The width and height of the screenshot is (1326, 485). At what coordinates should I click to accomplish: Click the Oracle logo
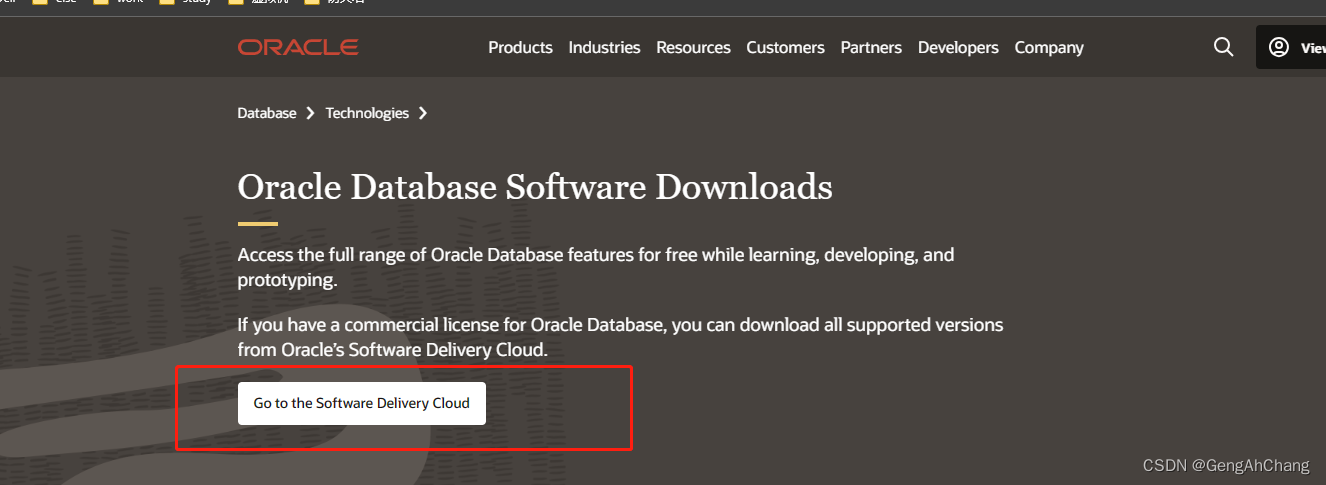click(x=298, y=47)
